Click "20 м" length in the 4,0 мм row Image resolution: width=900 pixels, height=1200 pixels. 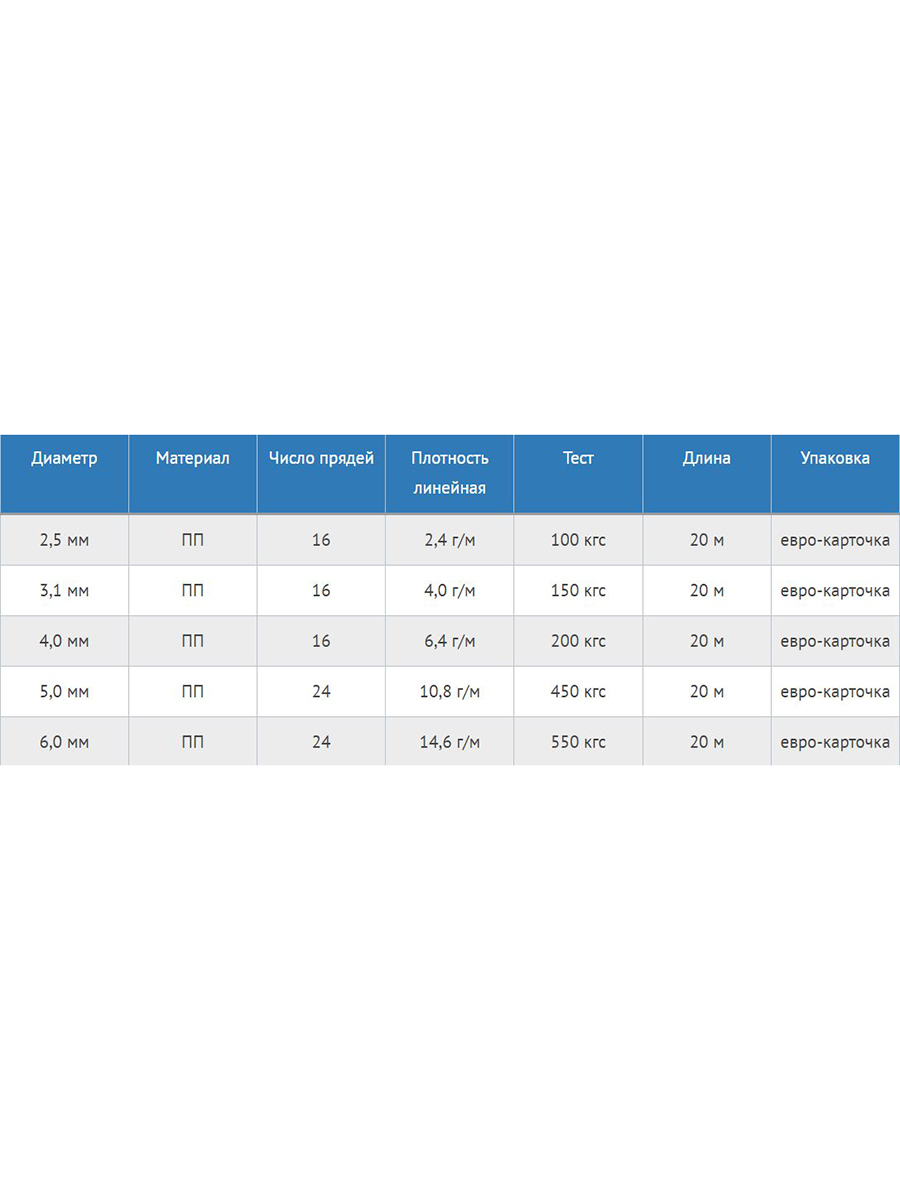pos(706,641)
